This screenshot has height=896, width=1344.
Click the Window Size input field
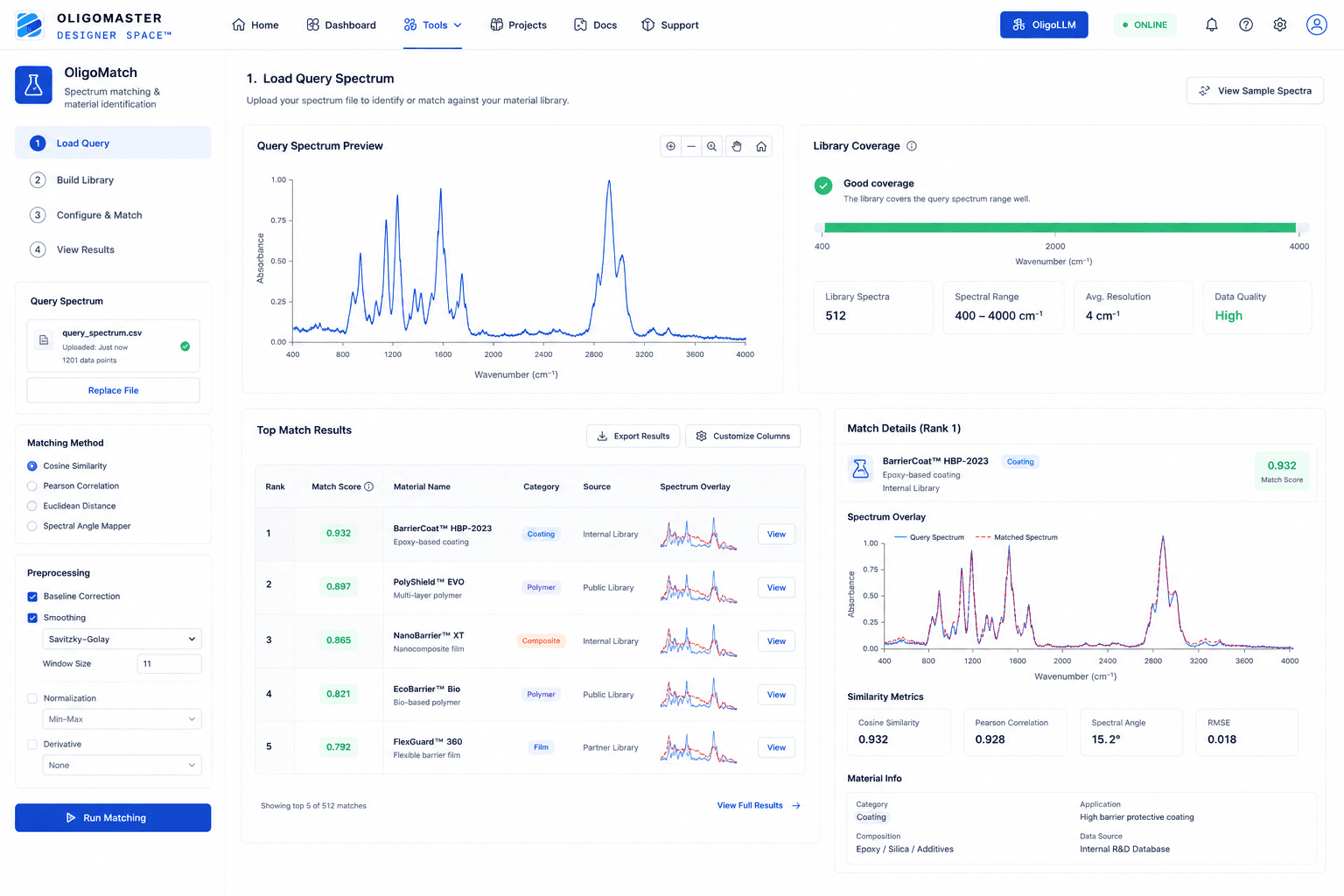pyautogui.click(x=169, y=664)
